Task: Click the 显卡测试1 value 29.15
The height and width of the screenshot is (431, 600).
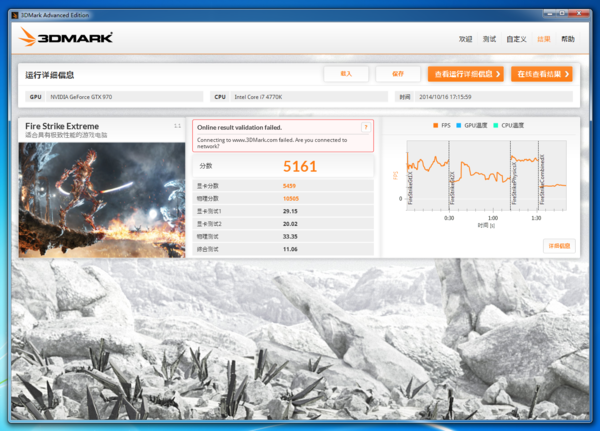Action: pyautogui.click(x=290, y=211)
